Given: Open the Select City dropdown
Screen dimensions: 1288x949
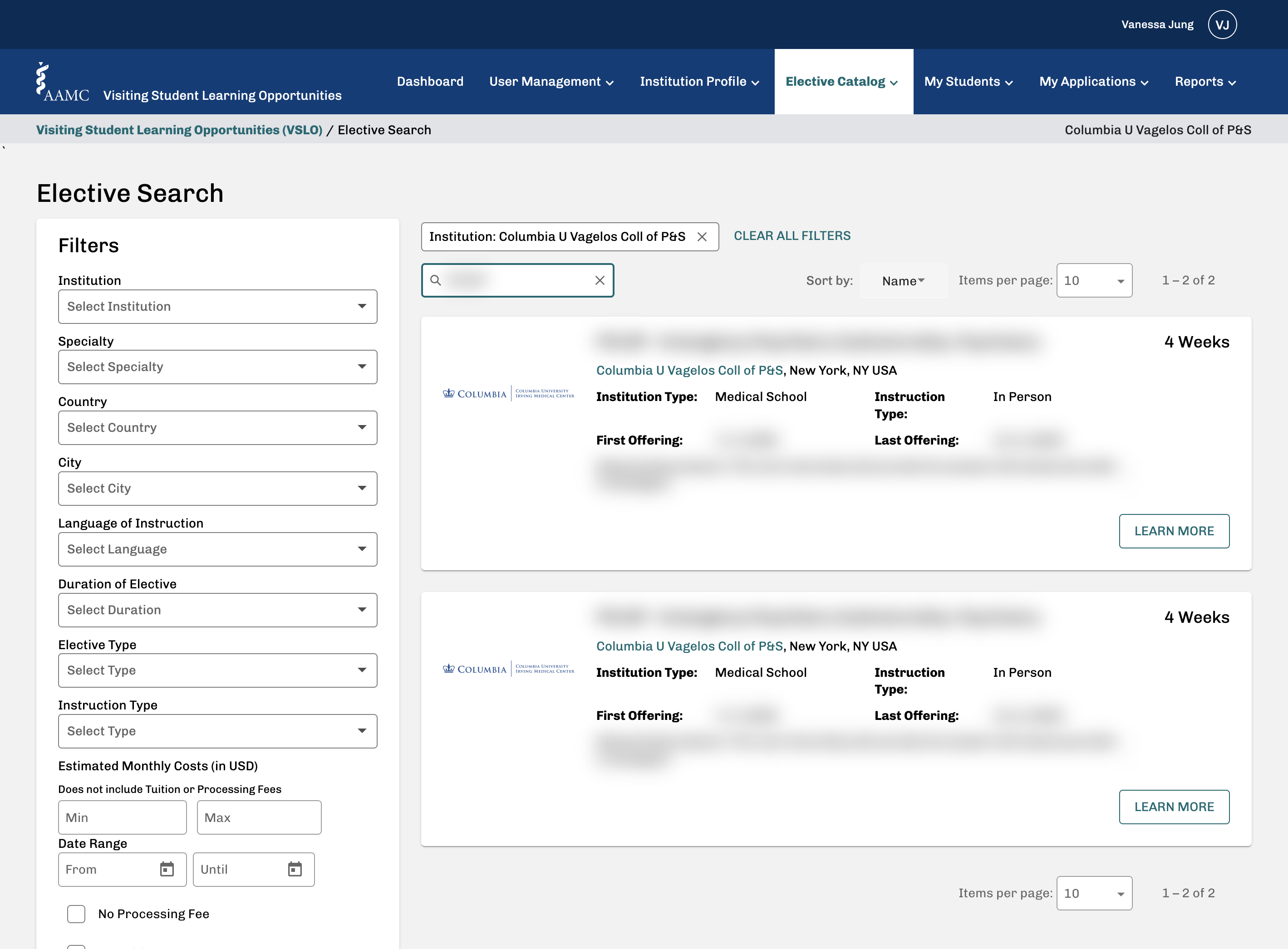Looking at the screenshot, I should coord(218,489).
